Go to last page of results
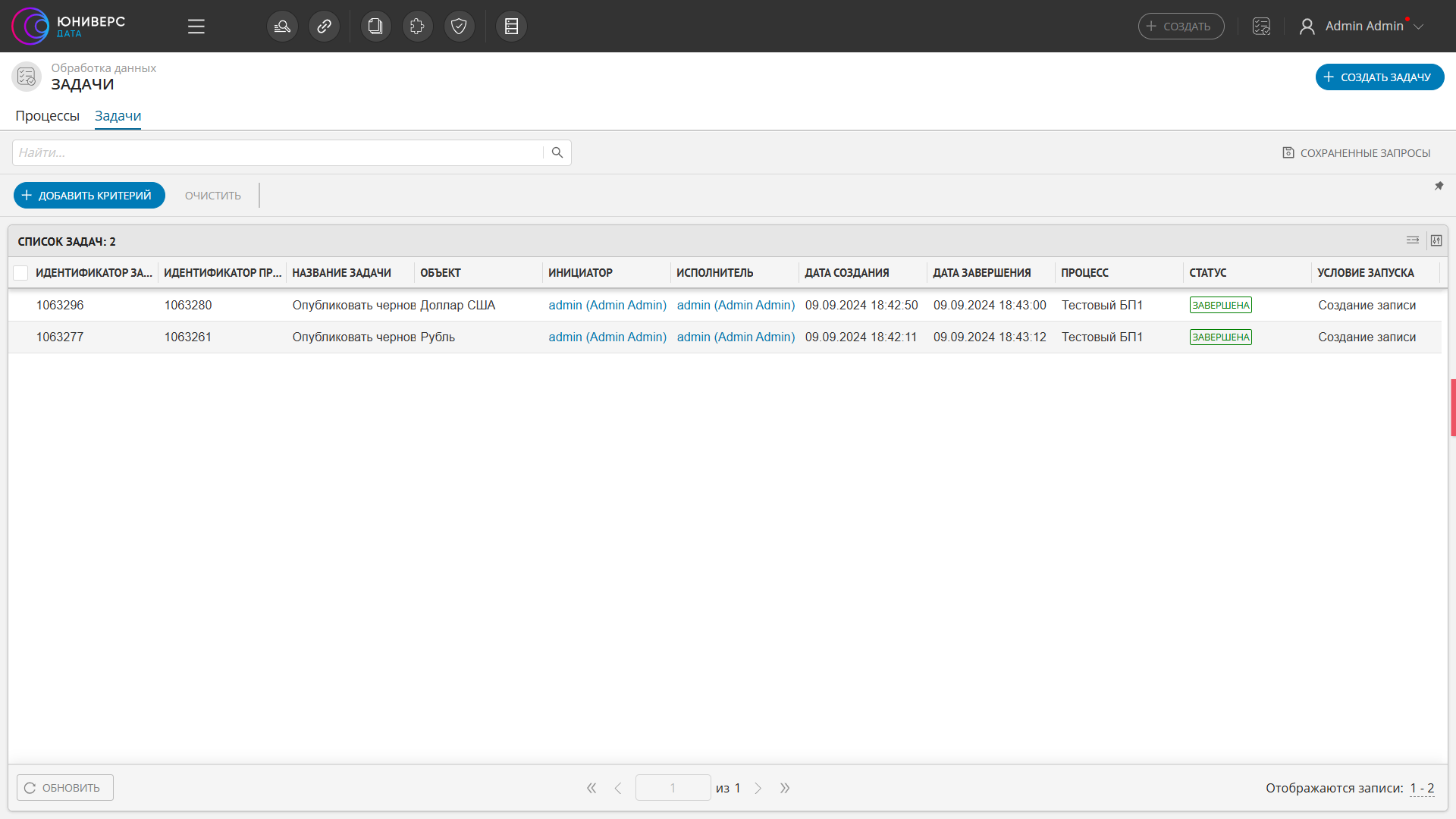This screenshot has height=819, width=1456. [785, 788]
